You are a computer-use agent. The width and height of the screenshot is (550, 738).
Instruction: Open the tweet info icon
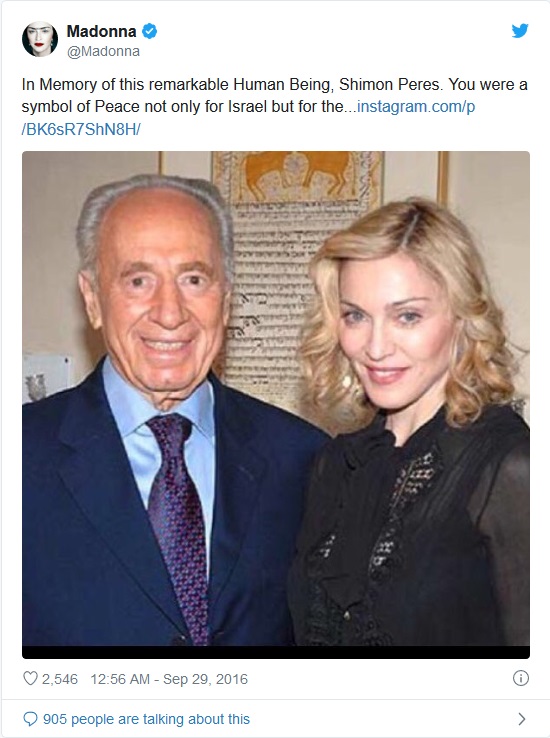pyautogui.click(x=520, y=678)
